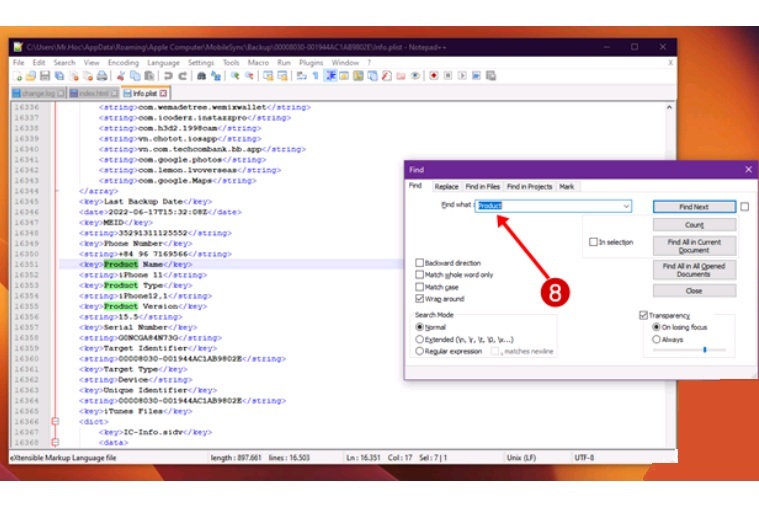
Task: Enable the Backward direction checkbox
Action: [420, 263]
